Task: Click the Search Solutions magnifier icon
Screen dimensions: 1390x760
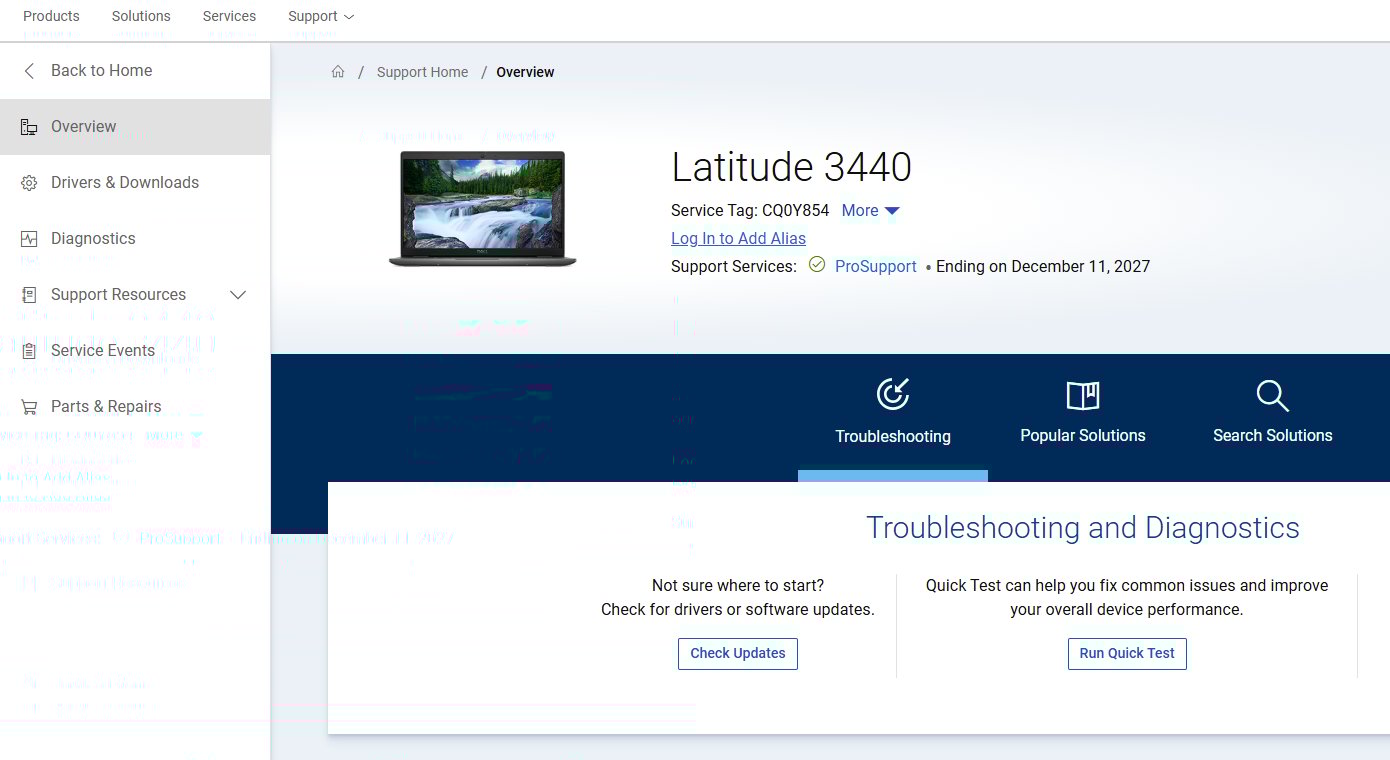Action: pos(1272,395)
